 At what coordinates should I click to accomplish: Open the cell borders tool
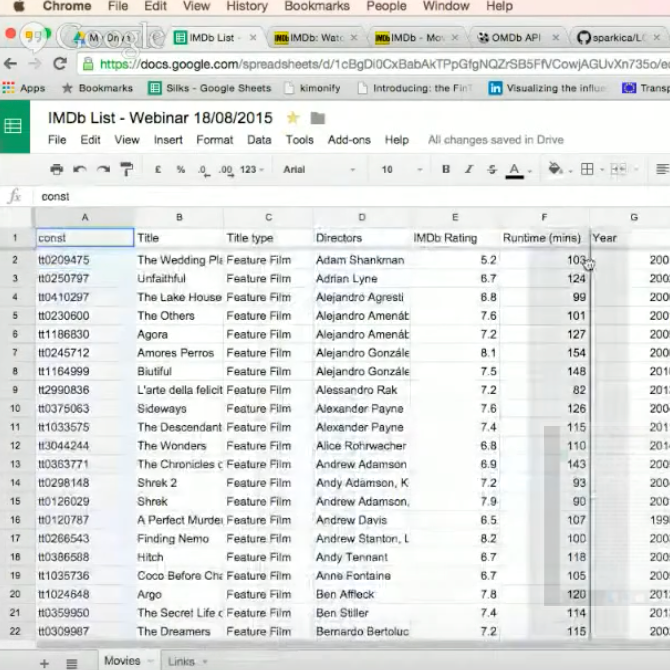(587, 170)
